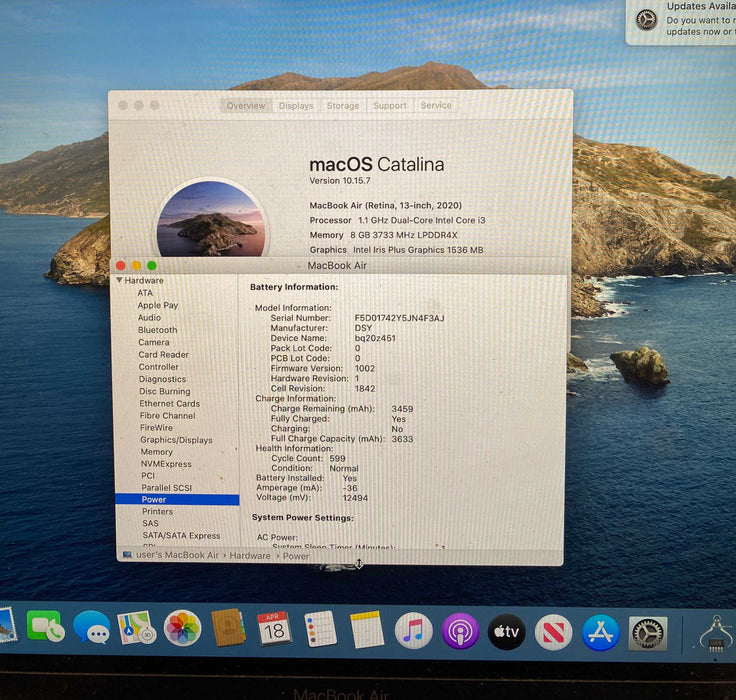The image size is (736, 700).
Task: Switch to Displays tab in About This Mac
Action: [x=296, y=106]
